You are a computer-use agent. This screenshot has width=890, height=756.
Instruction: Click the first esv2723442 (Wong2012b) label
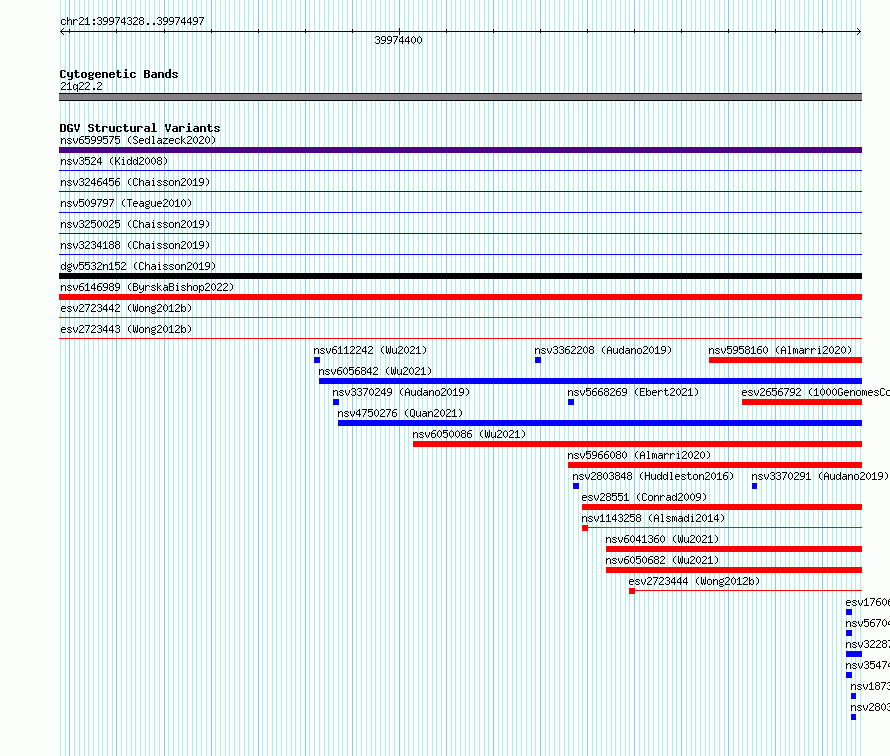pos(126,308)
